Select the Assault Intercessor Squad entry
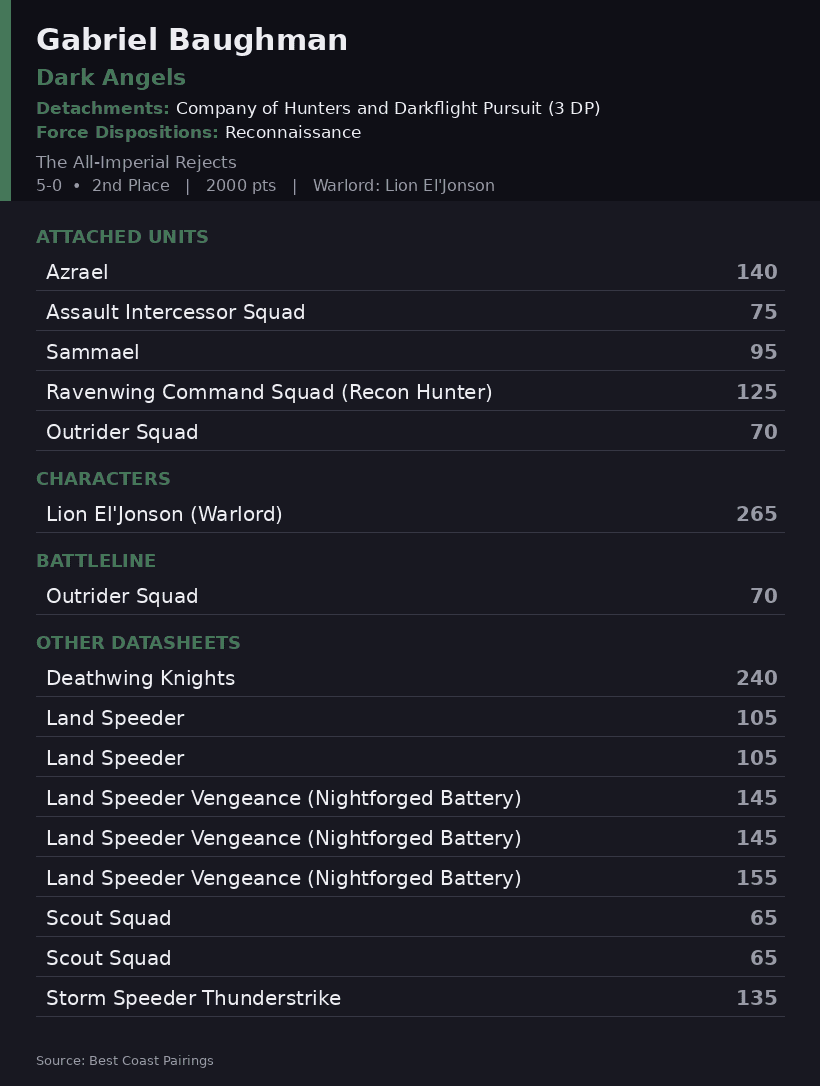Viewport: 820px width, 1086px height. 410,312
